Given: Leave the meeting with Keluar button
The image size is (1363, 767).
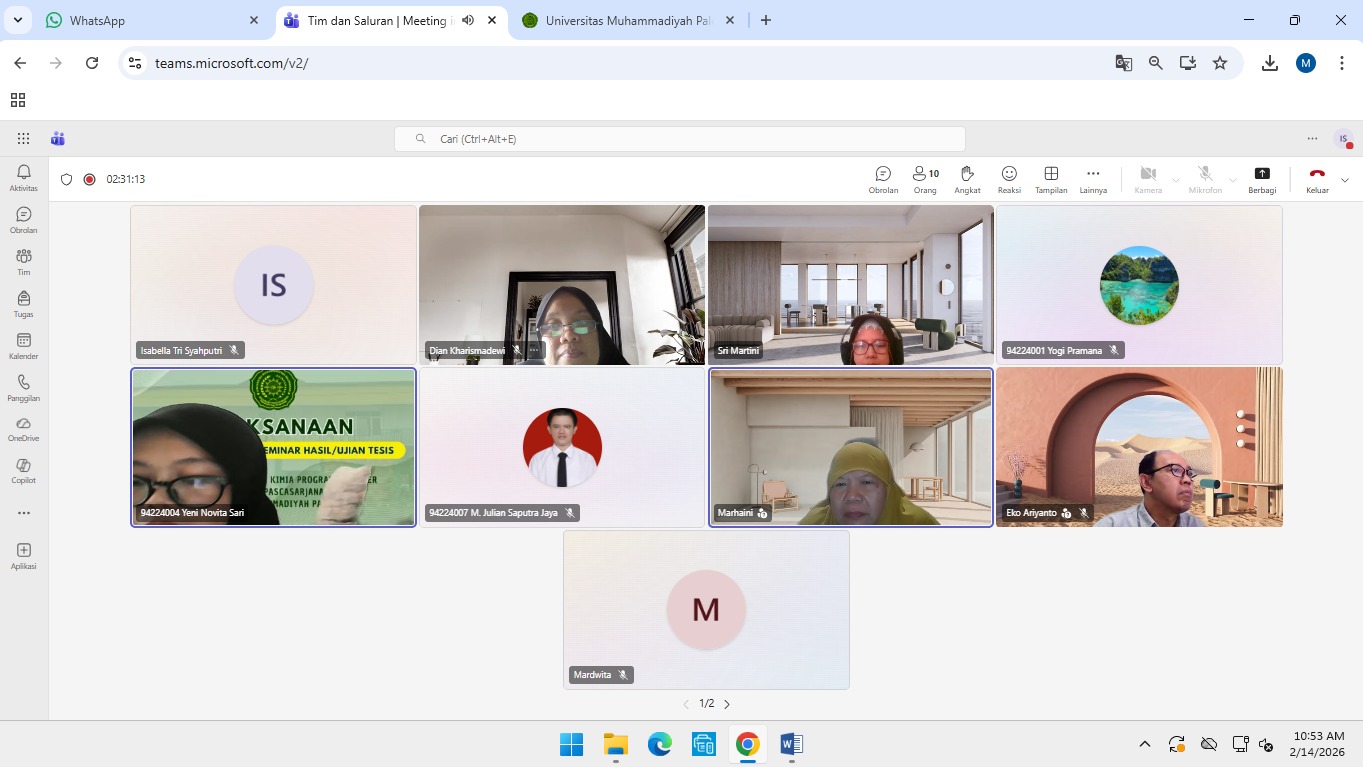Looking at the screenshot, I should [x=1317, y=179].
